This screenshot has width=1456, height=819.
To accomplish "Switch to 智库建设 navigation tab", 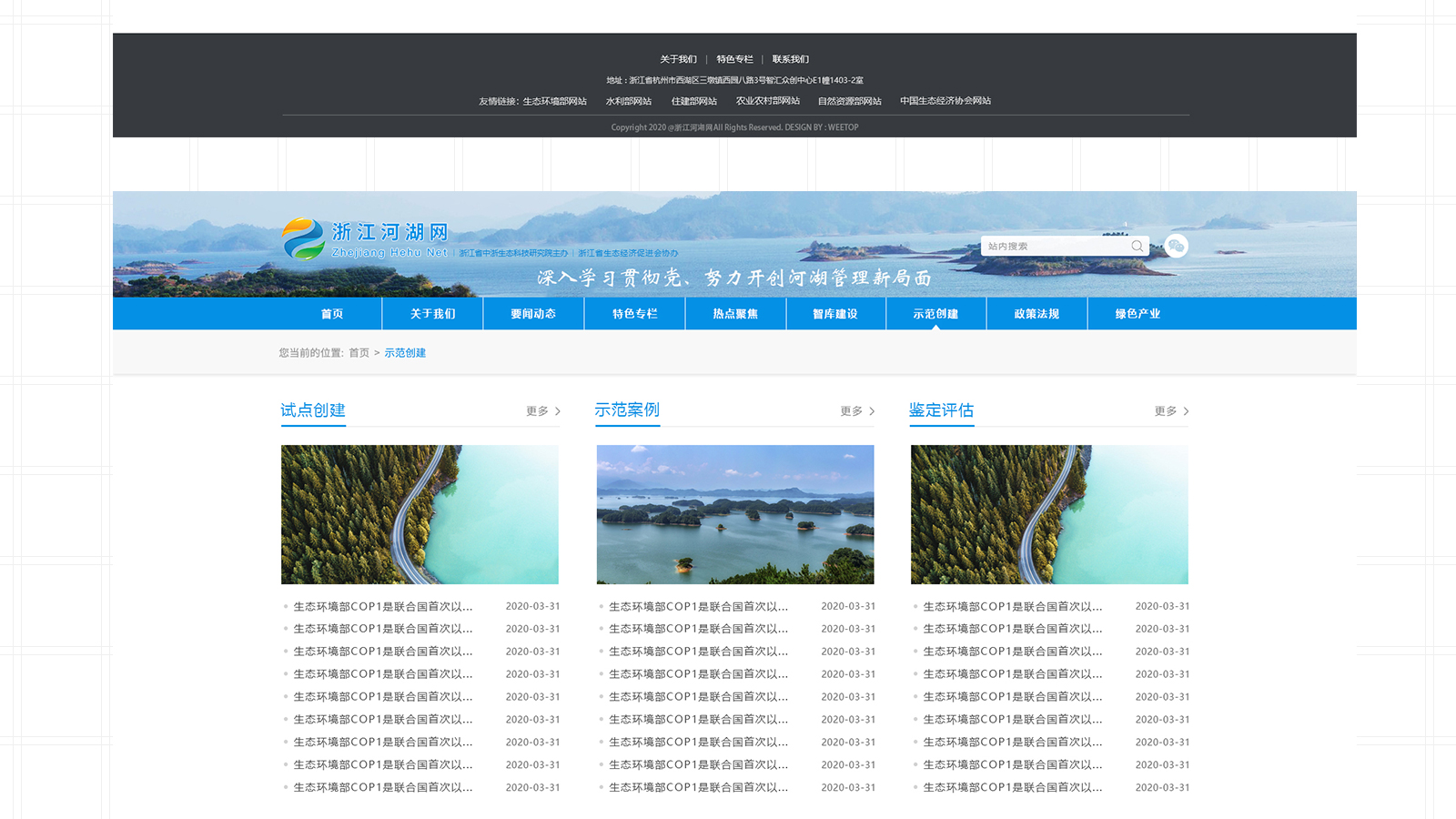I will pos(835,314).
